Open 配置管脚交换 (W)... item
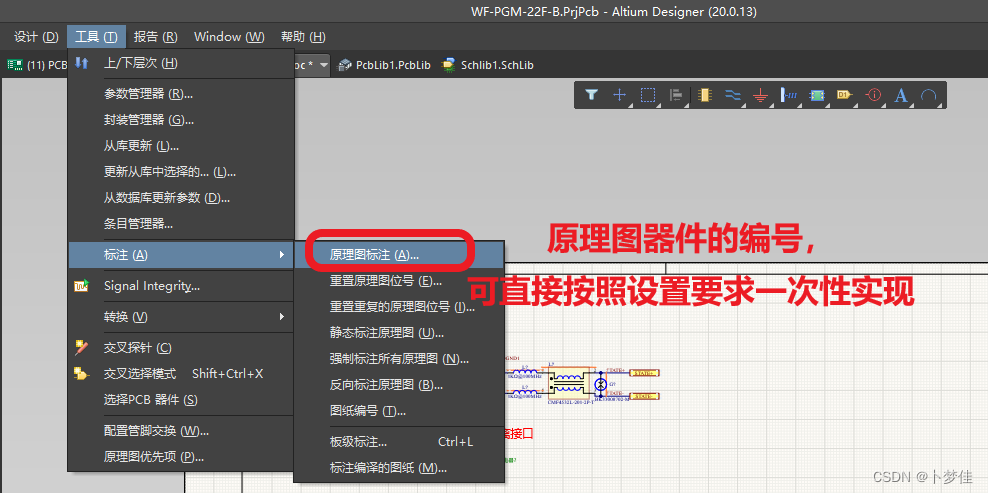 click(x=181, y=431)
